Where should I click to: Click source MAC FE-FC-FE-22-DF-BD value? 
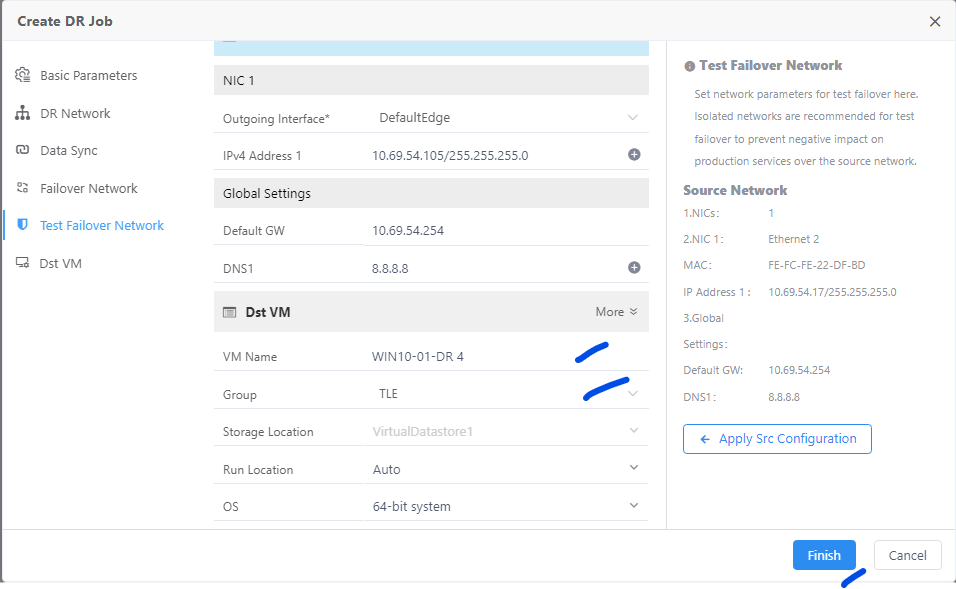click(x=816, y=265)
